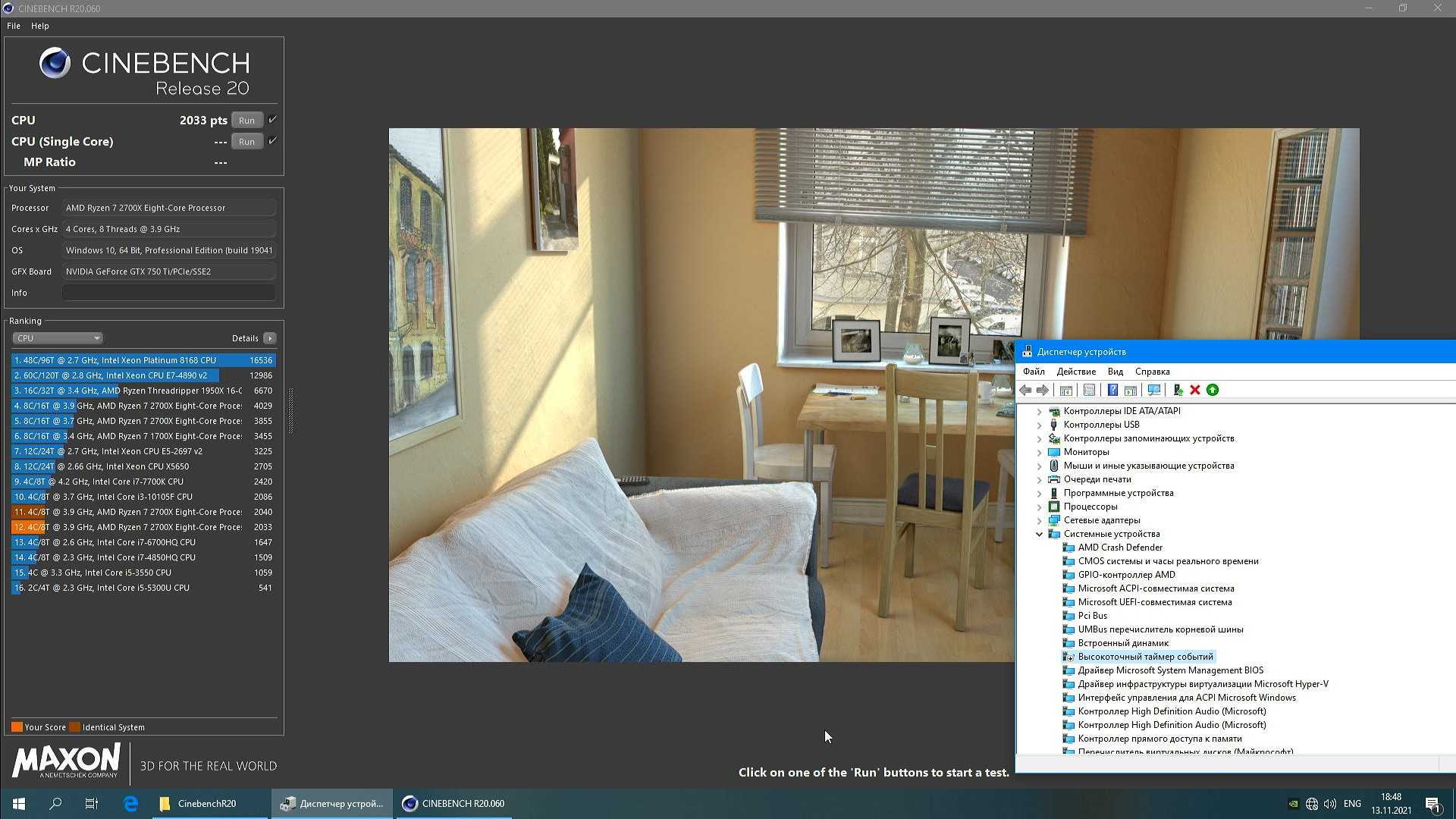Toggle the CPU test checkbox
This screenshot has height=819, width=1456.
coord(273,120)
